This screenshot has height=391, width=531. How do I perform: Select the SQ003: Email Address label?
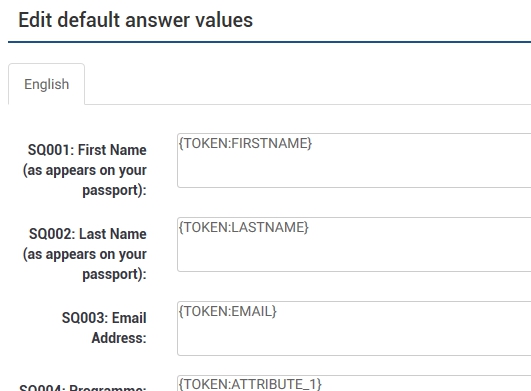pyautogui.click(x=104, y=328)
